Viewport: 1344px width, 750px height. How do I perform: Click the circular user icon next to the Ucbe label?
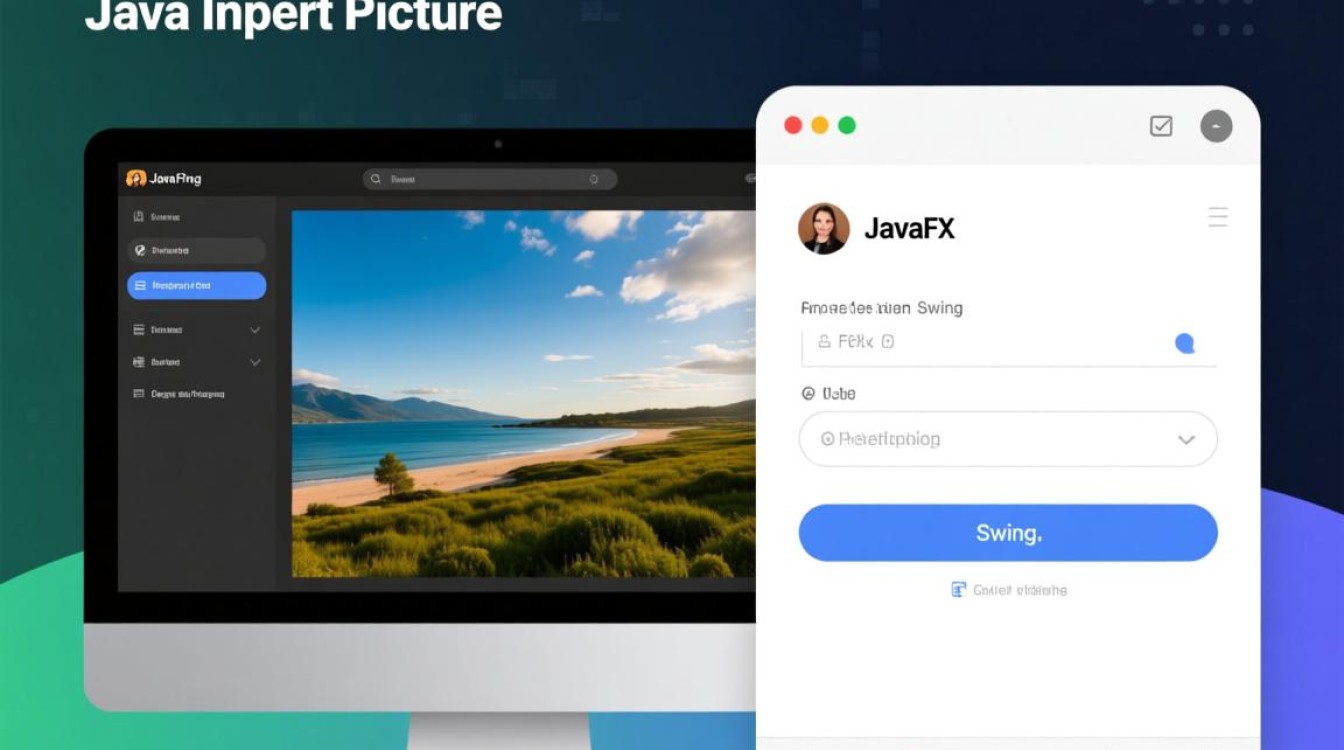808,394
